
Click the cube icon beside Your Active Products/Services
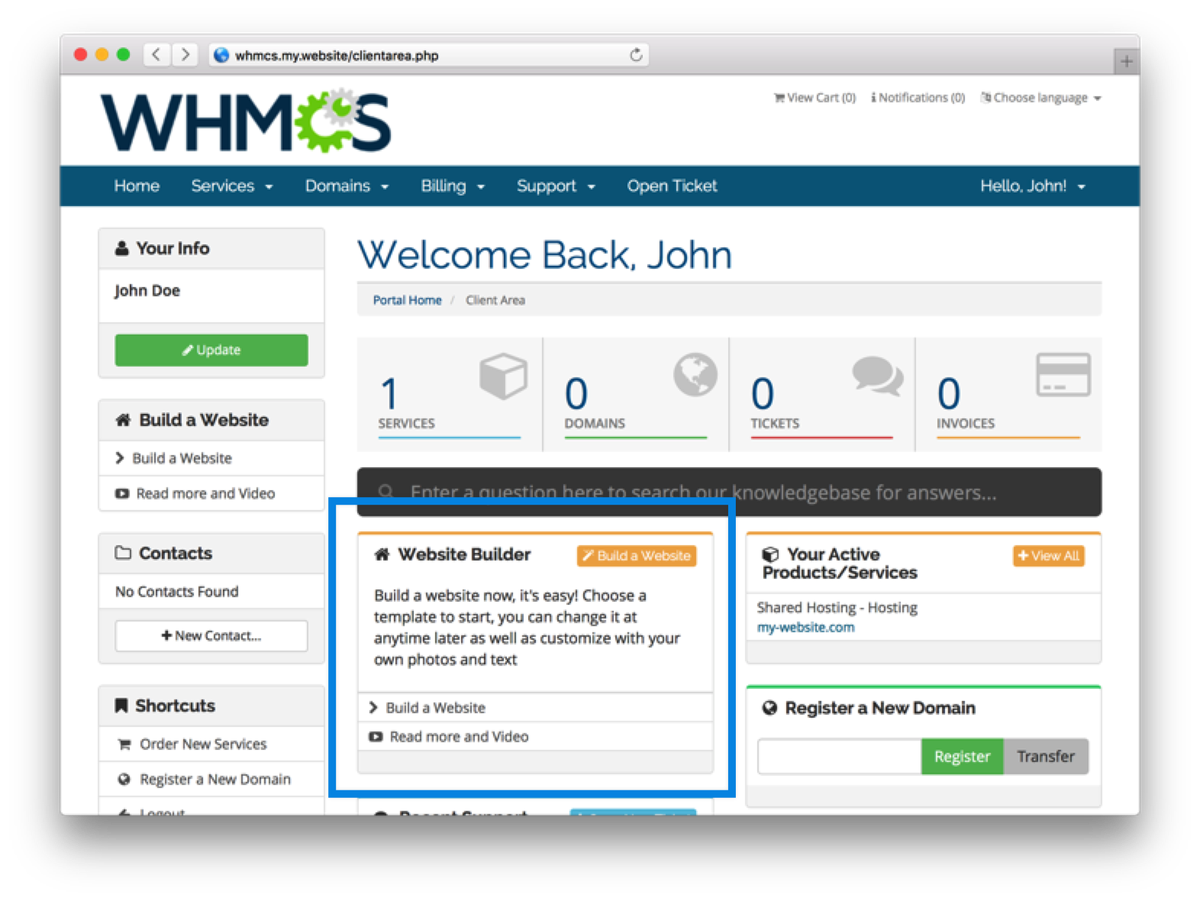770,554
